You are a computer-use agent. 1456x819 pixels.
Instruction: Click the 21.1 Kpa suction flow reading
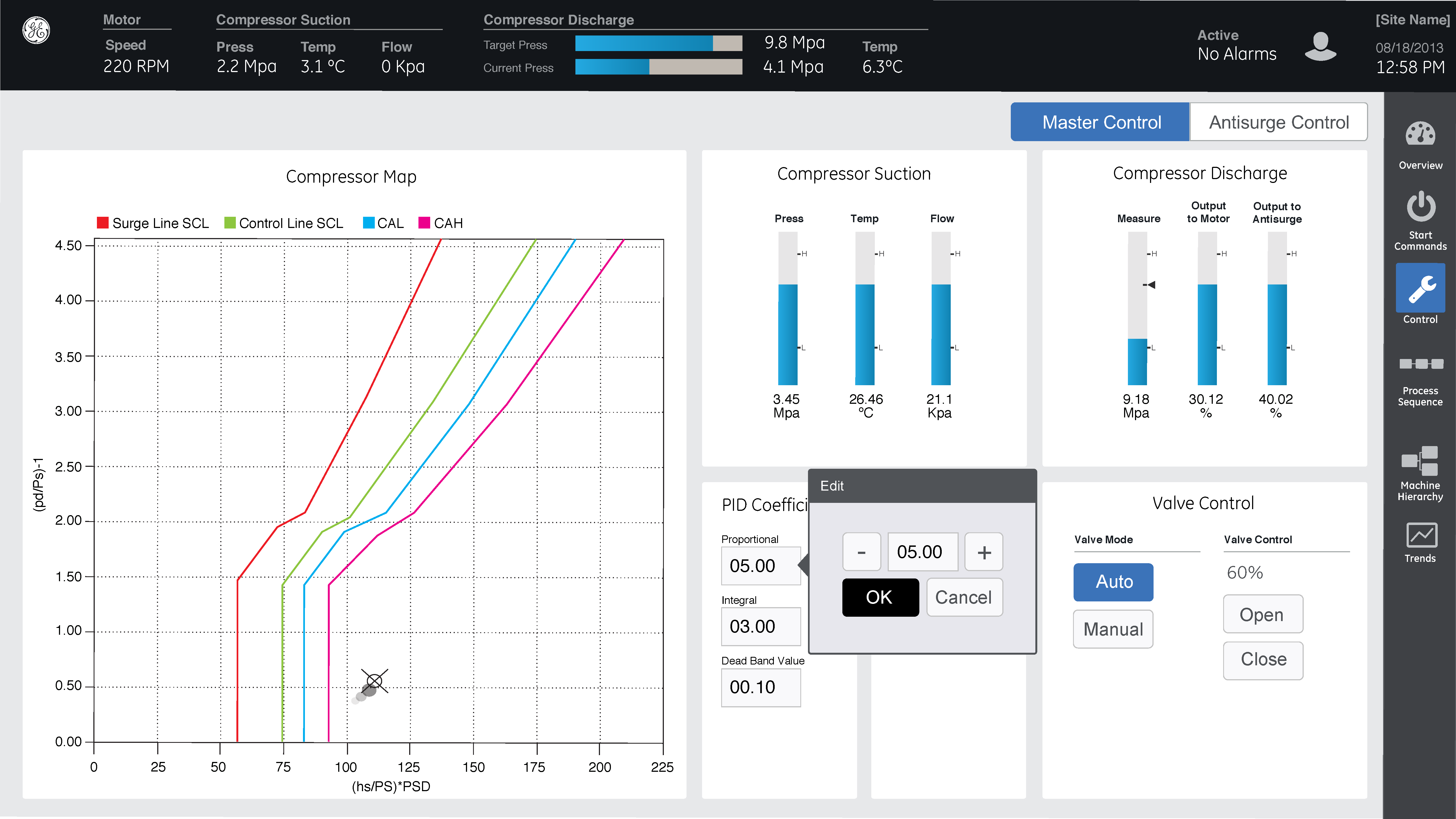coord(939,406)
